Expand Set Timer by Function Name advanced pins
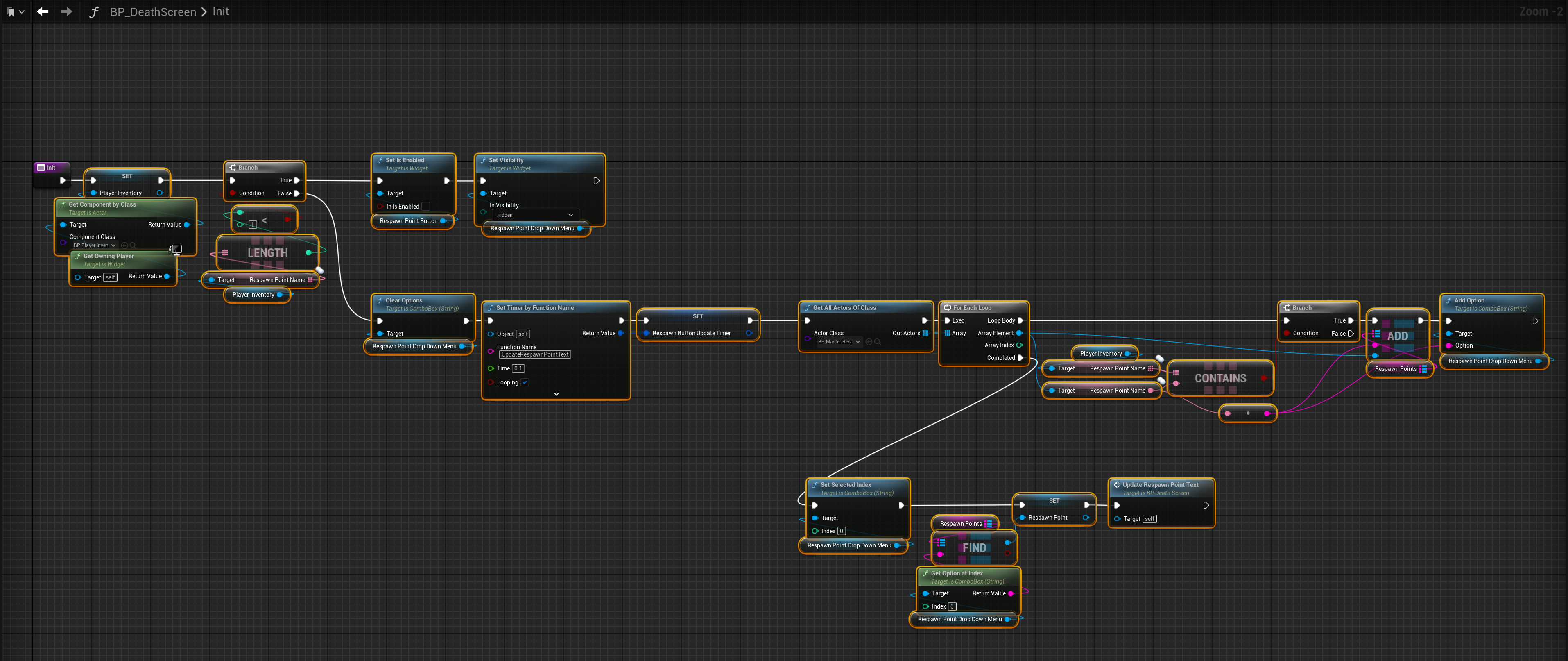 557,394
